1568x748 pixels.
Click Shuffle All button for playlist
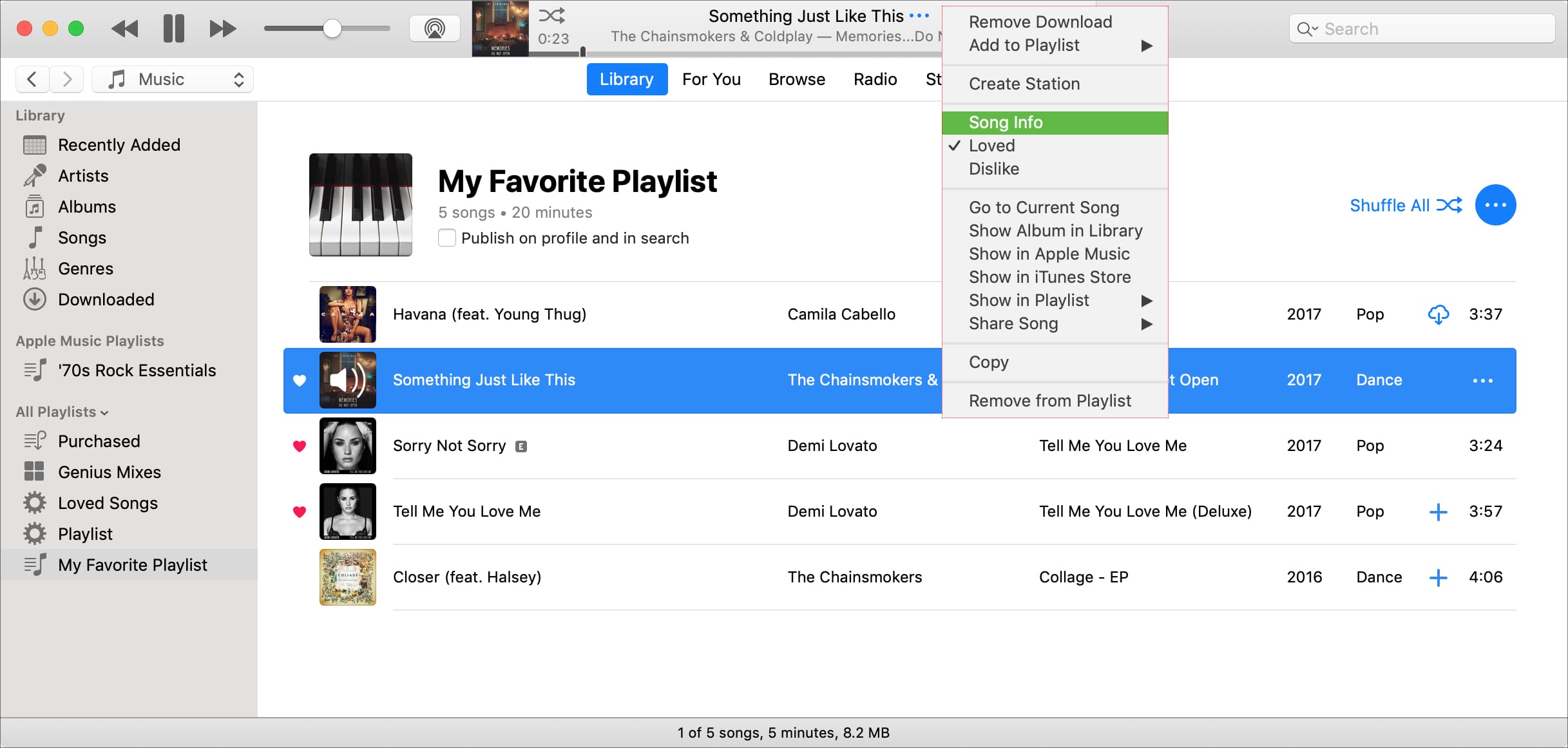1405,205
